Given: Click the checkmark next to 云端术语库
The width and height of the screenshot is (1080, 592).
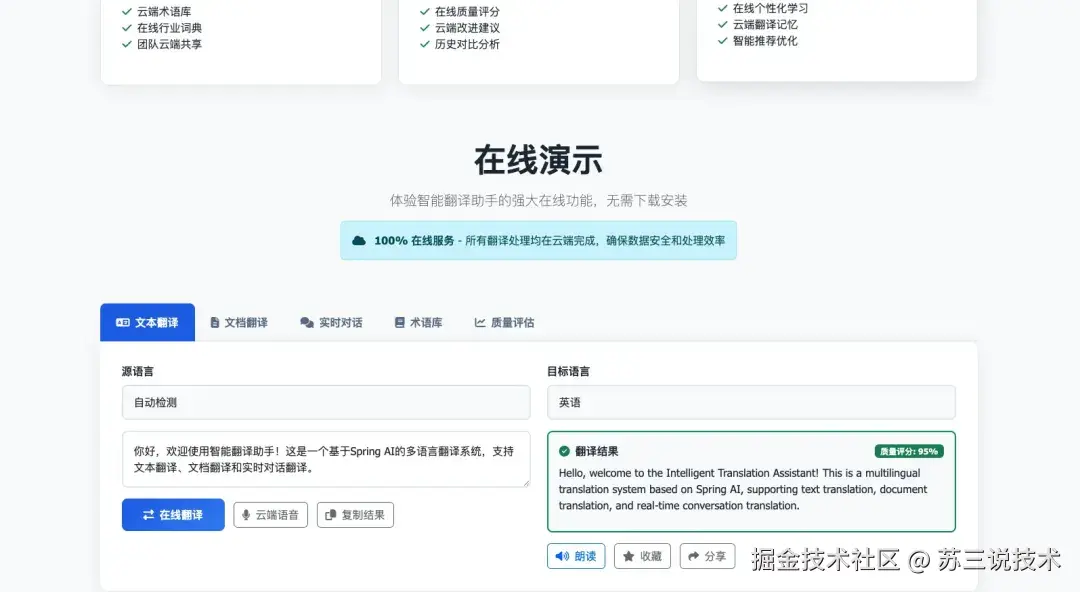Looking at the screenshot, I should pyautogui.click(x=127, y=11).
